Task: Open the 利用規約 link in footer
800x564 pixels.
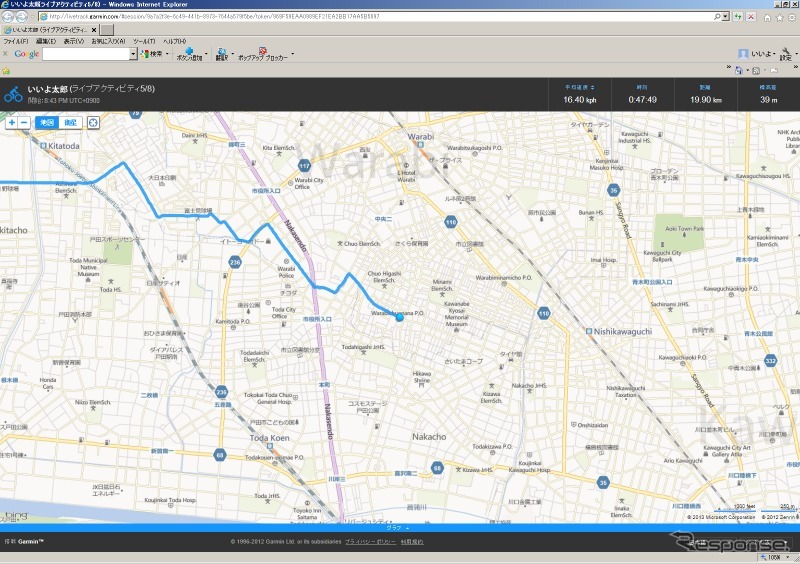Action: [412, 542]
